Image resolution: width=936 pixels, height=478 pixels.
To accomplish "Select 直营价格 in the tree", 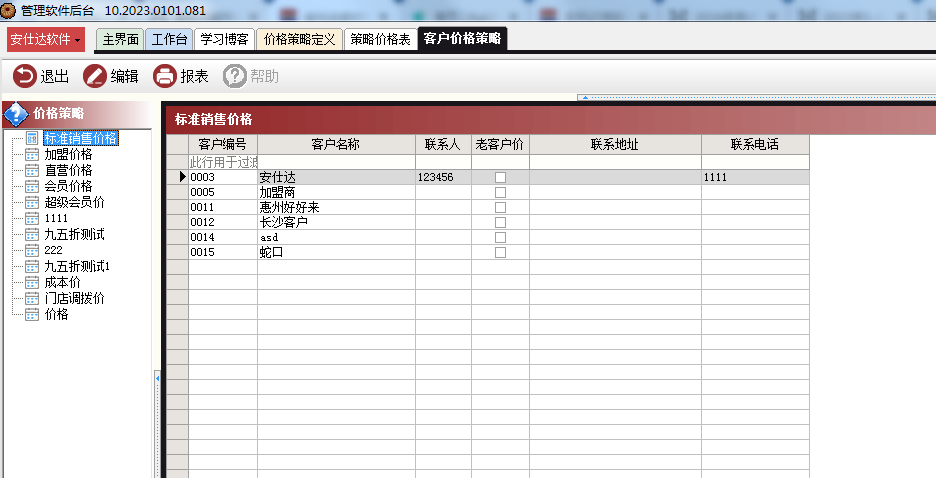I will tap(69, 171).
